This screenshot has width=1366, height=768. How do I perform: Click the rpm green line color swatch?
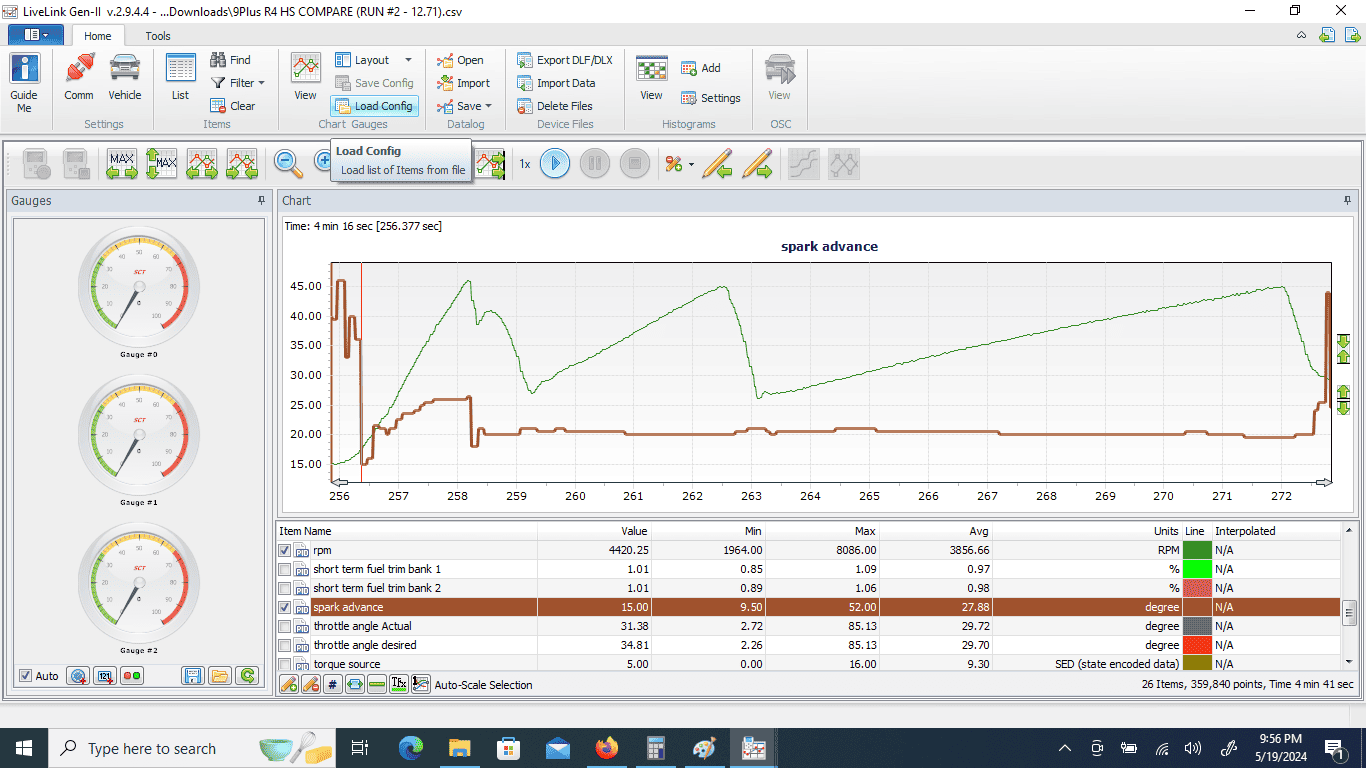point(1197,550)
